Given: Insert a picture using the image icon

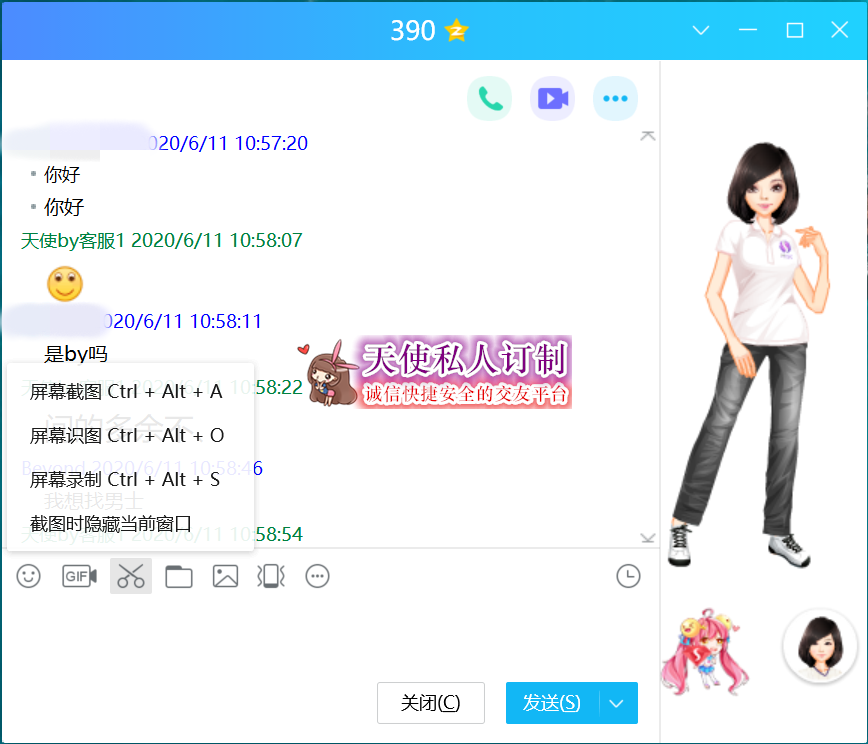Looking at the screenshot, I should pos(225,576).
